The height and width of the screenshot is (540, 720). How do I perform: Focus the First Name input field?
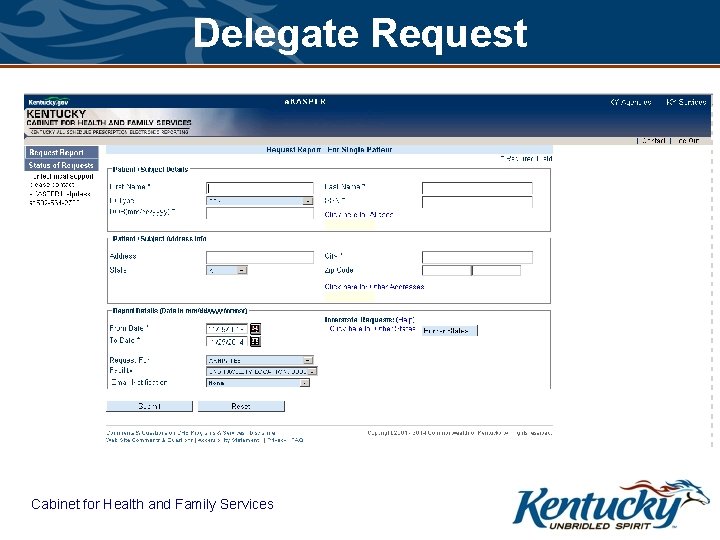tap(260, 188)
